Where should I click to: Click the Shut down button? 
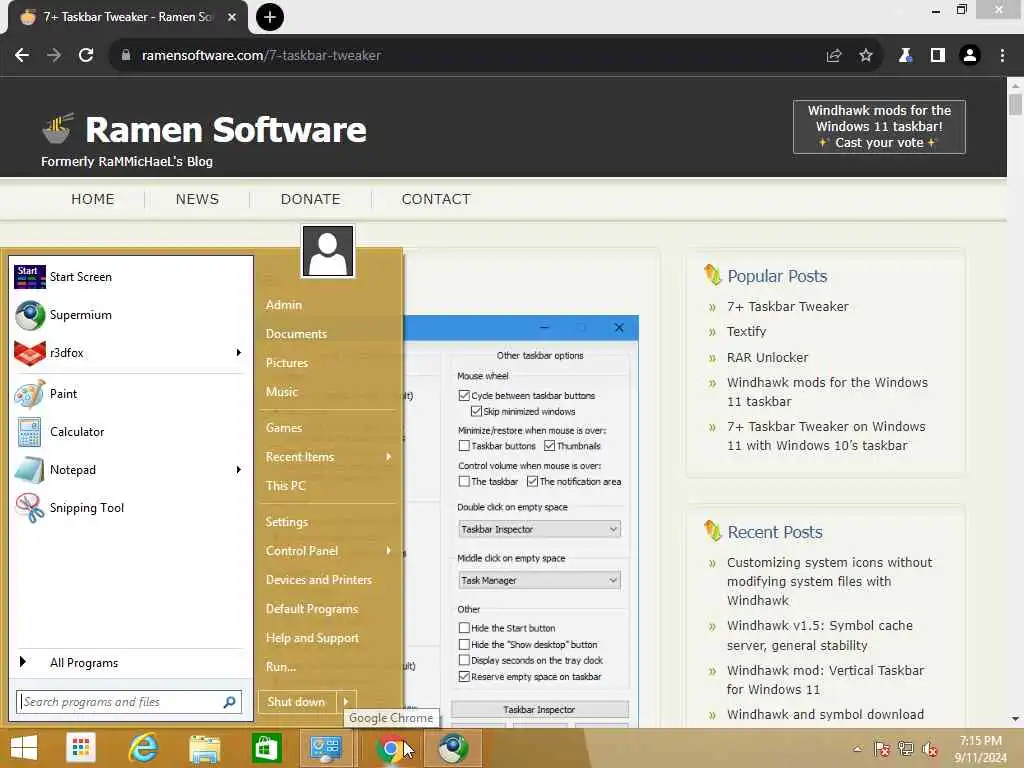pyautogui.click(x=297, y=702)
